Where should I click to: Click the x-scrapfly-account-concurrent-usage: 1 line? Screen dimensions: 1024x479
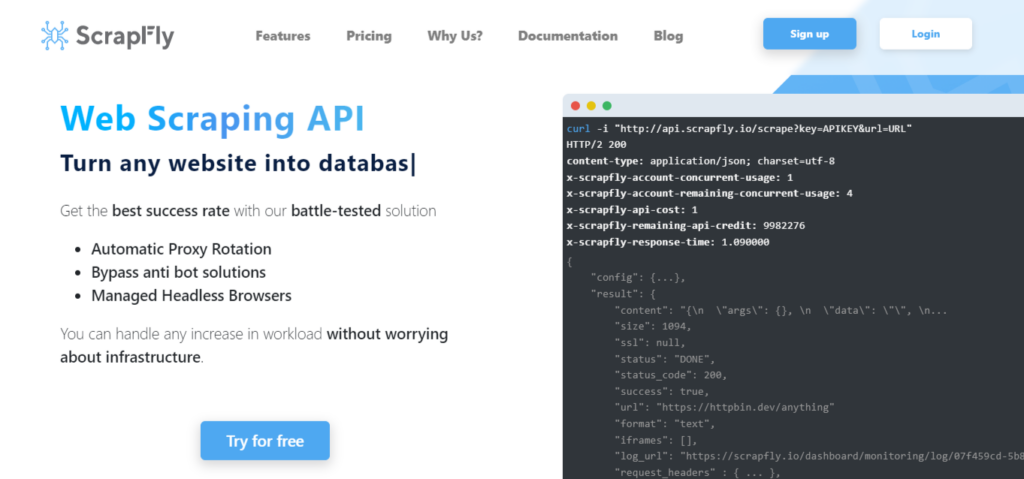(x=680, y=177)
